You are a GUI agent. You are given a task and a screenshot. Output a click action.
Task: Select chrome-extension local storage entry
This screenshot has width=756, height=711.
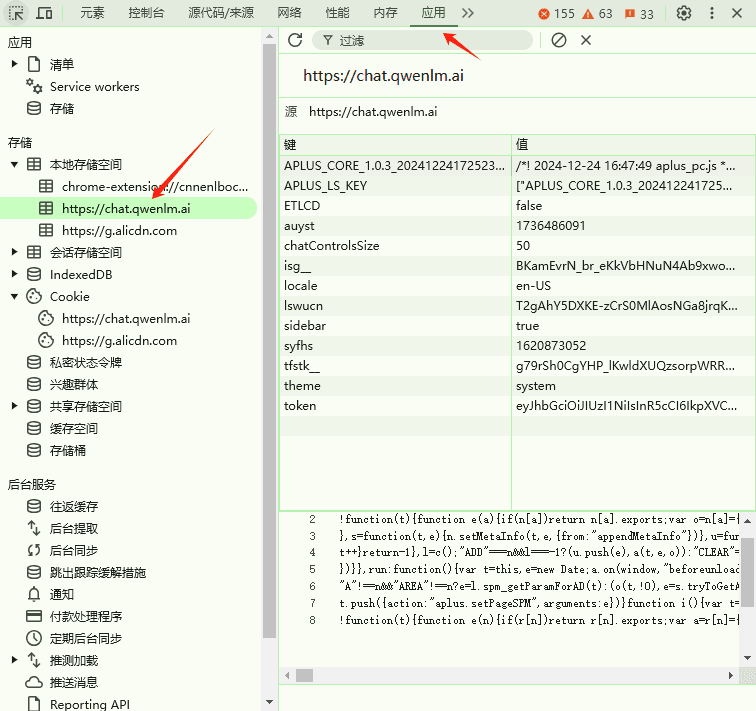pos(155,187)
